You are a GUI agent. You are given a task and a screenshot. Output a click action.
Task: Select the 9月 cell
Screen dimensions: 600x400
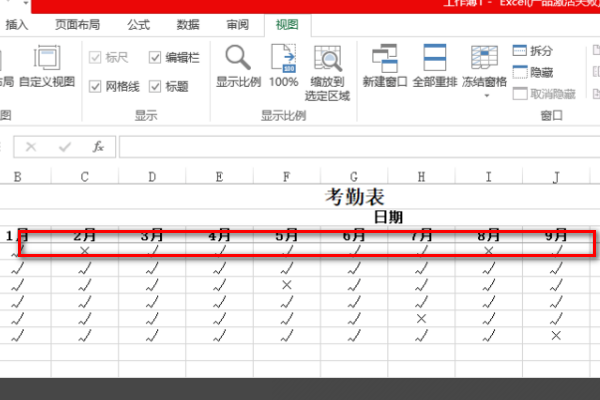pyautogui.click(x=556, y=235)
